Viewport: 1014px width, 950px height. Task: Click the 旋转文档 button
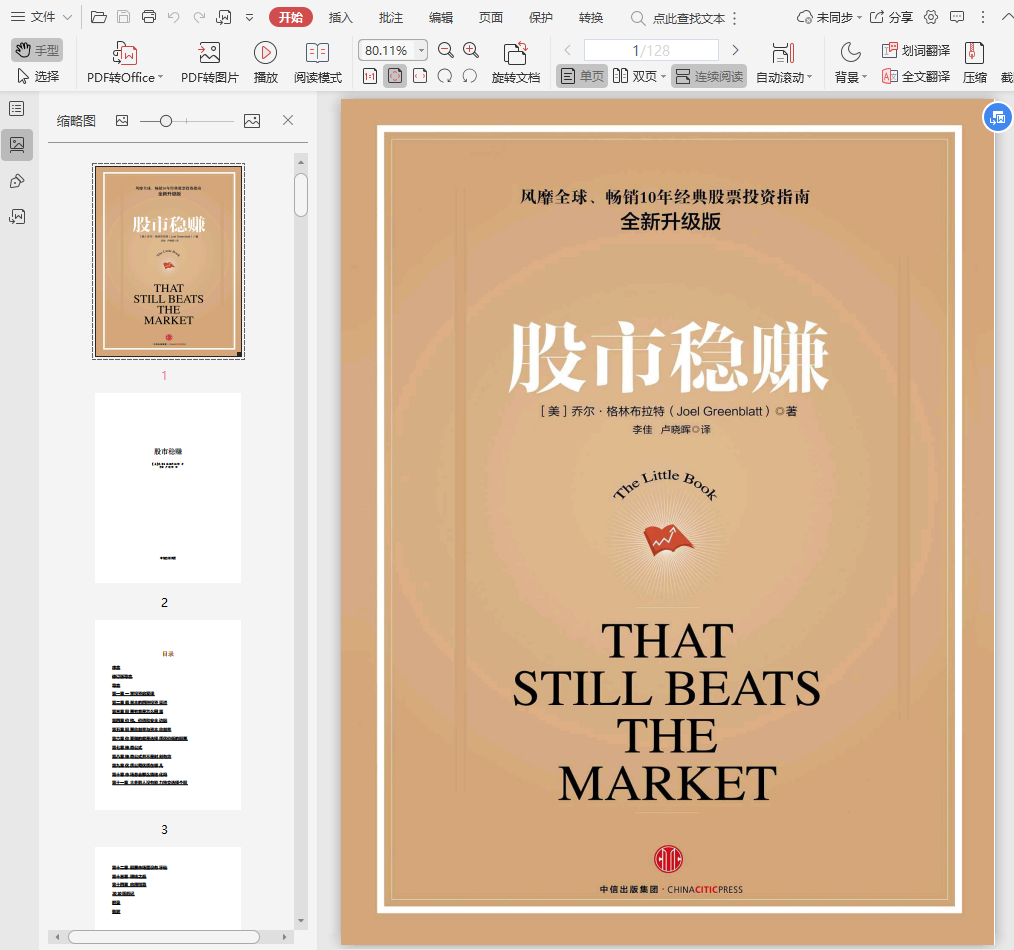click(515, 63)
